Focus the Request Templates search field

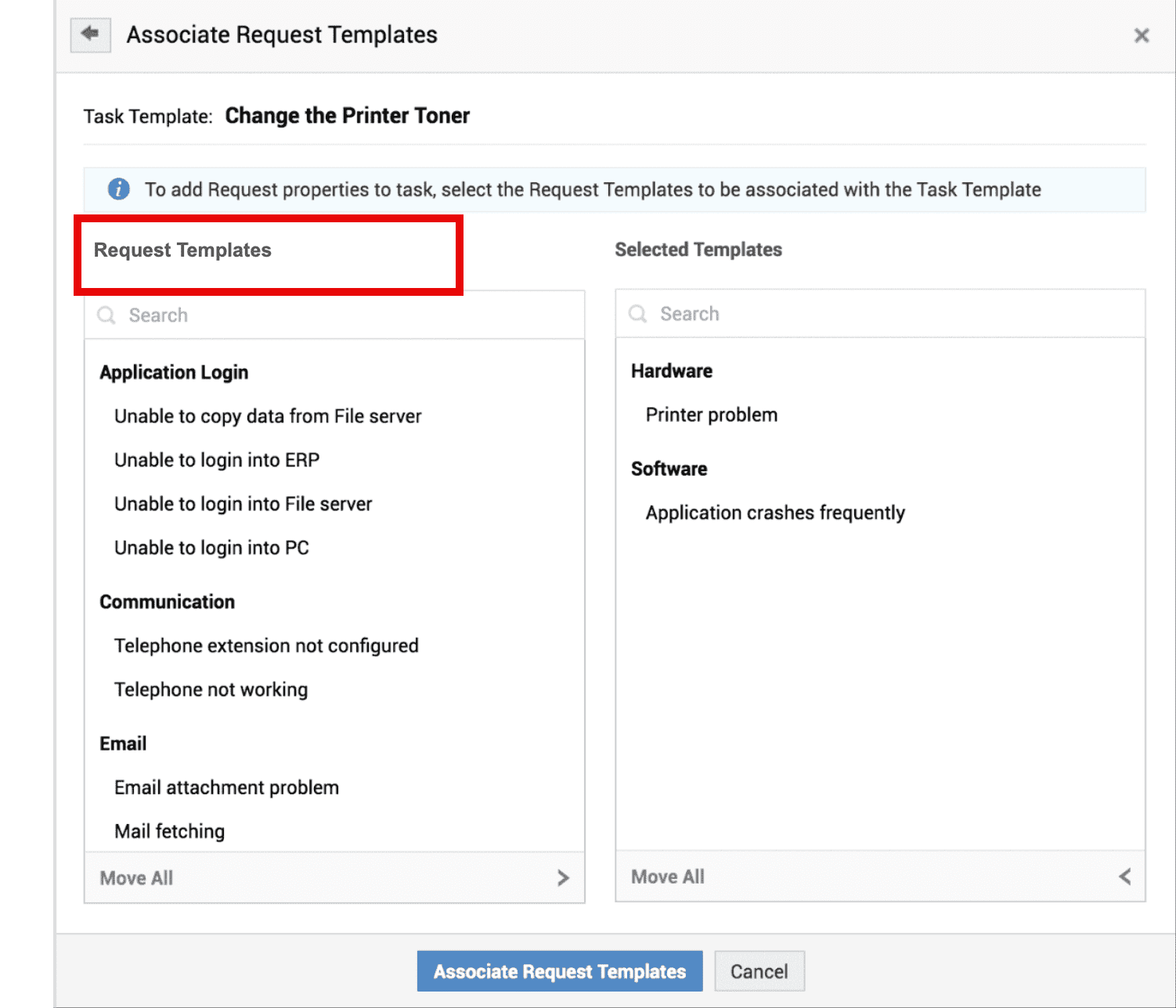[345, 315]
